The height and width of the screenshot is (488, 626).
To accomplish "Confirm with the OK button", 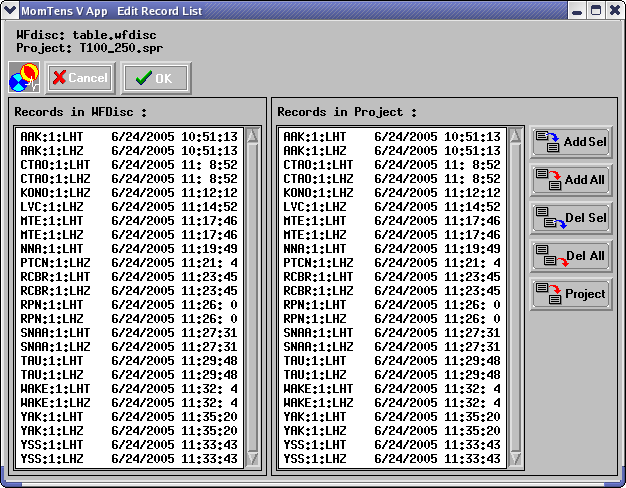I will [156, 78].
